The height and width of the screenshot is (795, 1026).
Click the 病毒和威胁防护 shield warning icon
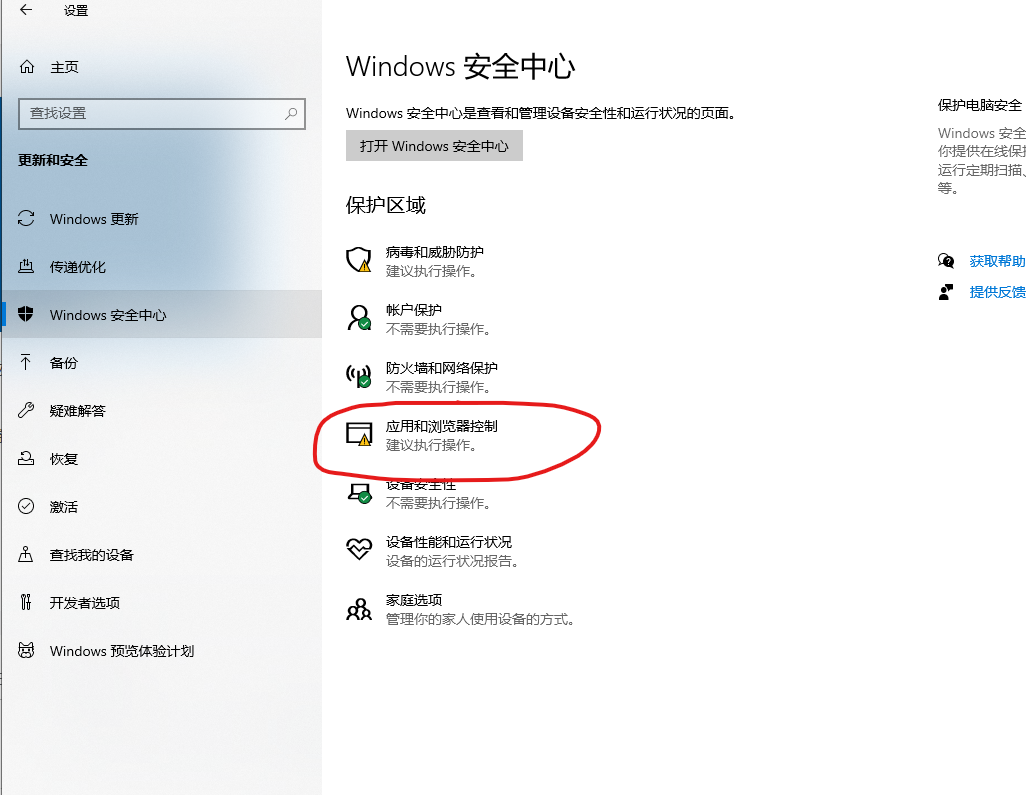pyautogui.click(x=359, y=260)
